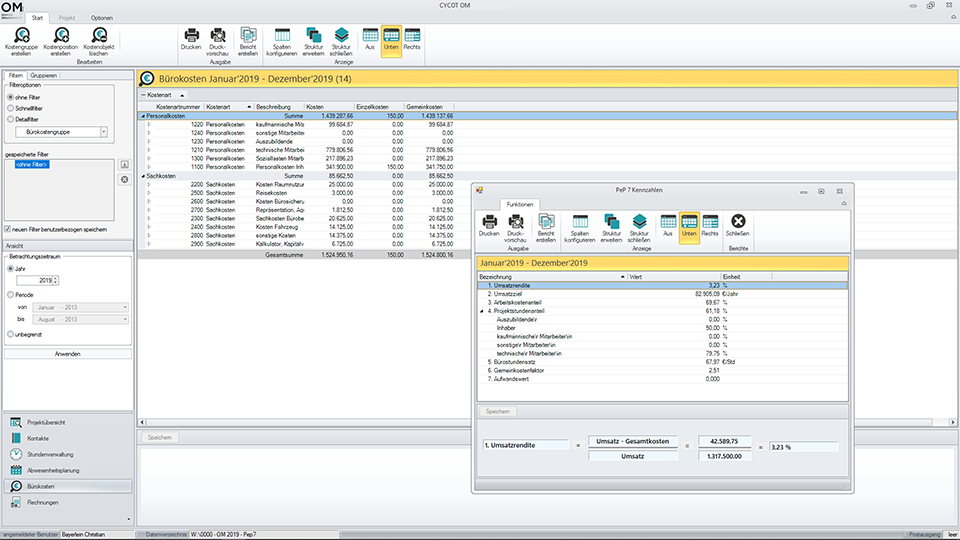Open Projektübersicht navigation item
The width and height of the screenshot is (960, 540).
coord(67,422)
